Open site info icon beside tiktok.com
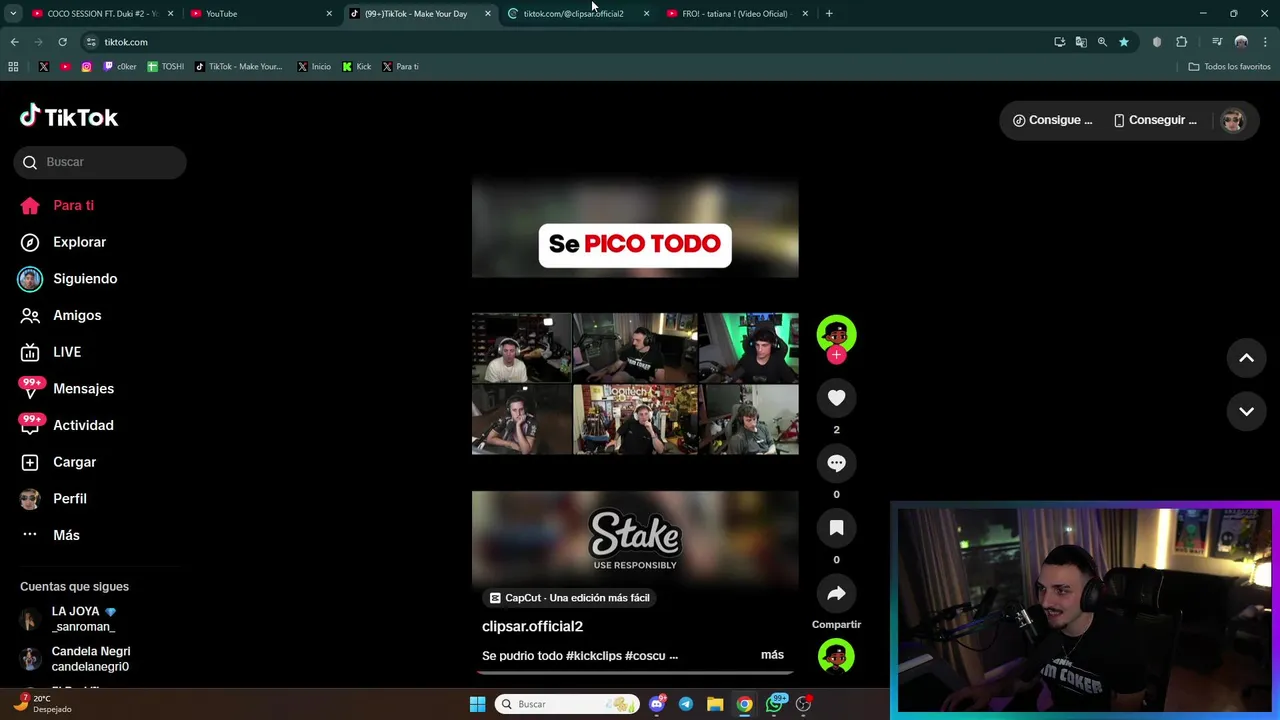This screenshot has width=1280, height=720. 91,42
